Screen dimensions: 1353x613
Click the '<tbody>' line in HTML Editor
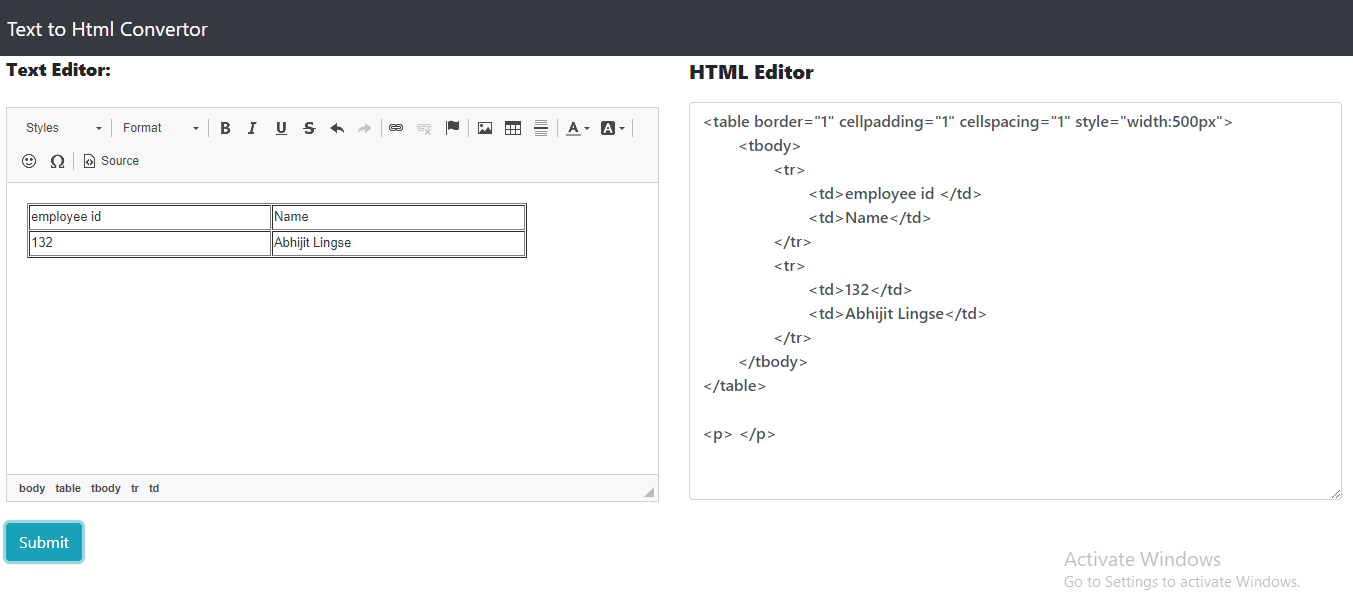[770, 146]
